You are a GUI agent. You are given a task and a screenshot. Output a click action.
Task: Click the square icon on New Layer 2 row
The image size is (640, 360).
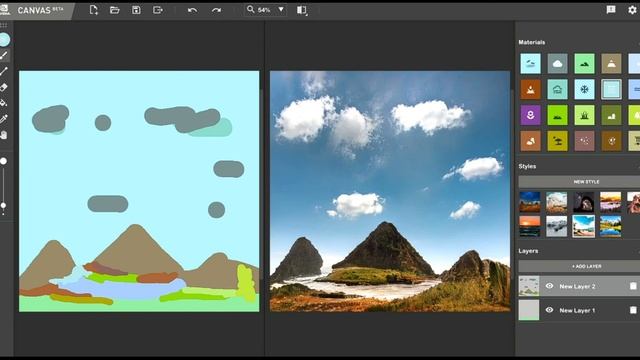click(633, 286)
